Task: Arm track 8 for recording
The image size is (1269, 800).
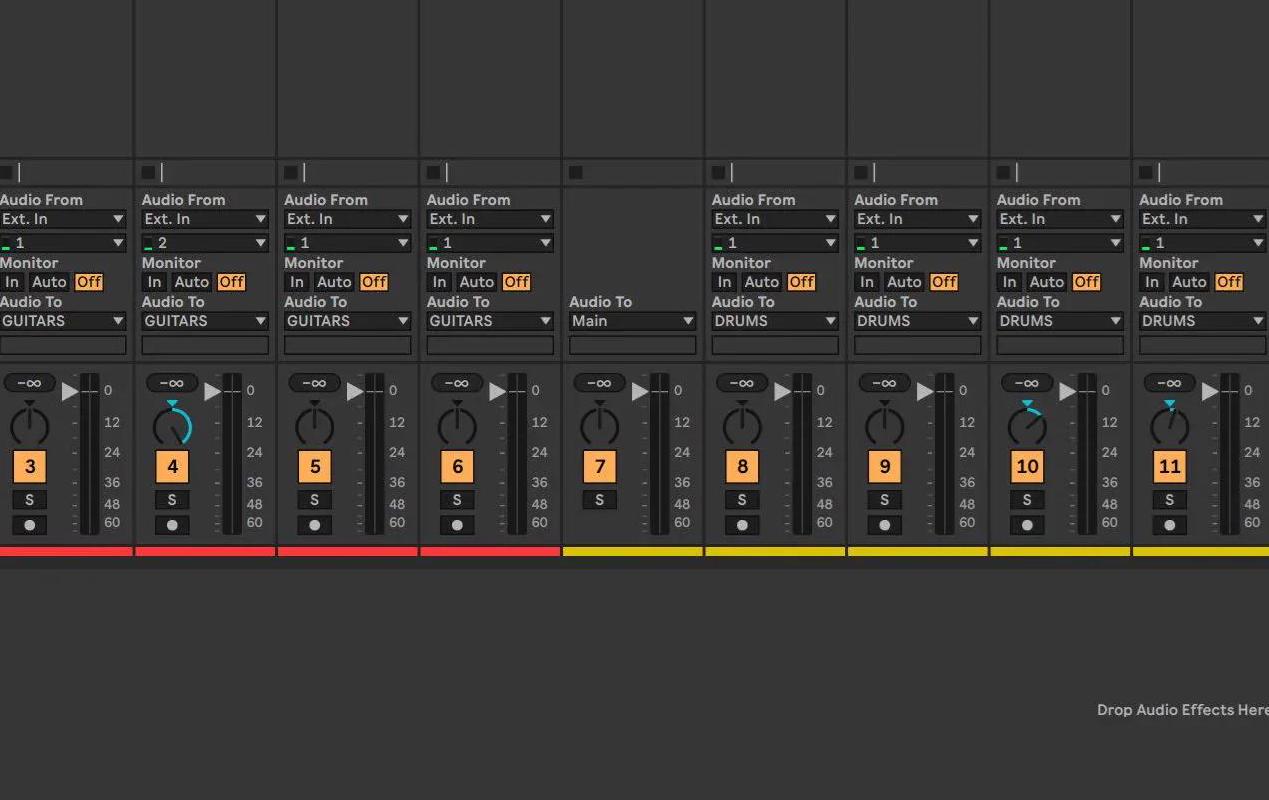Action: (x=742, y=525)
